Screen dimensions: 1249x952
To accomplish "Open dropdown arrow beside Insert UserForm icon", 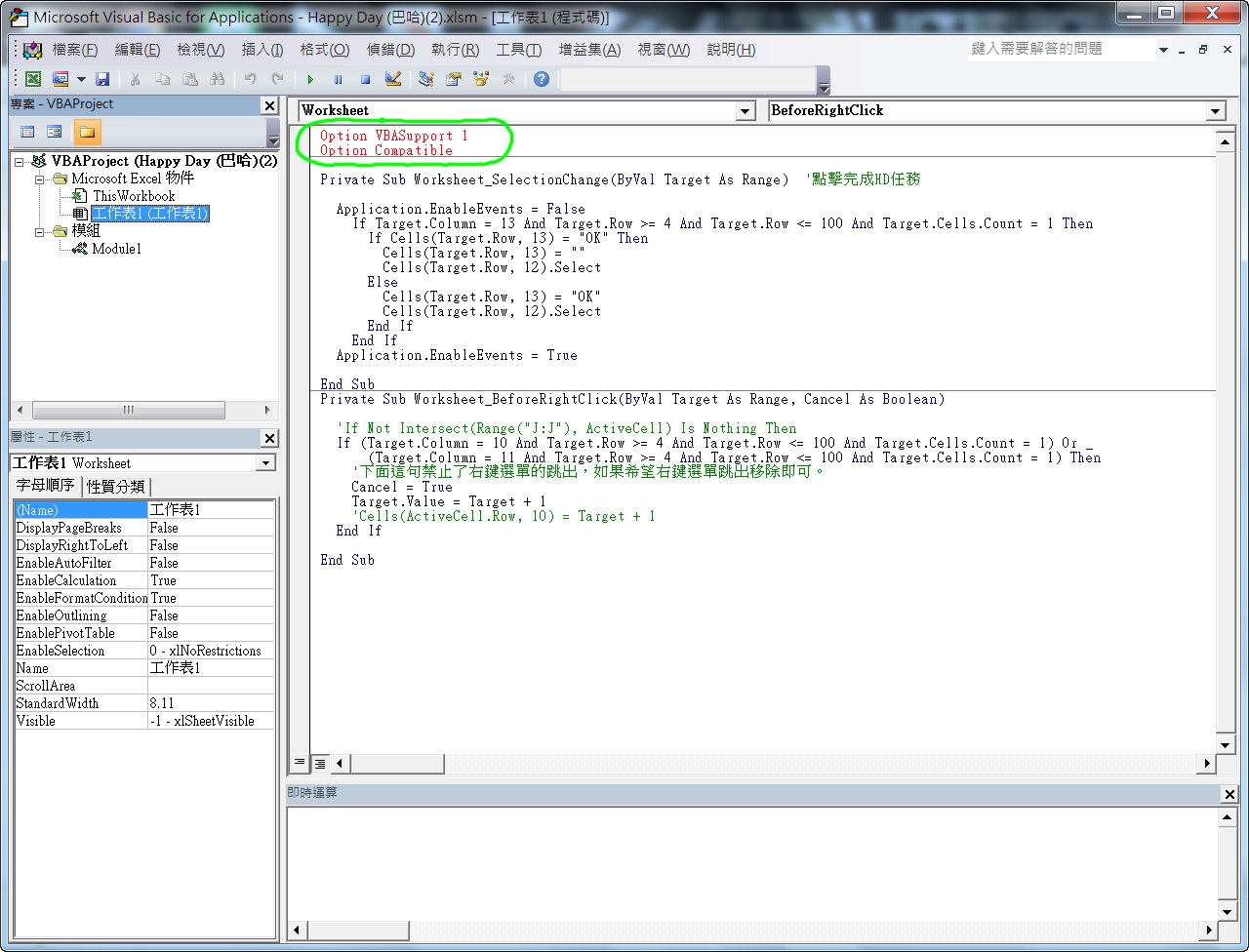I will [x=81, y=79].
